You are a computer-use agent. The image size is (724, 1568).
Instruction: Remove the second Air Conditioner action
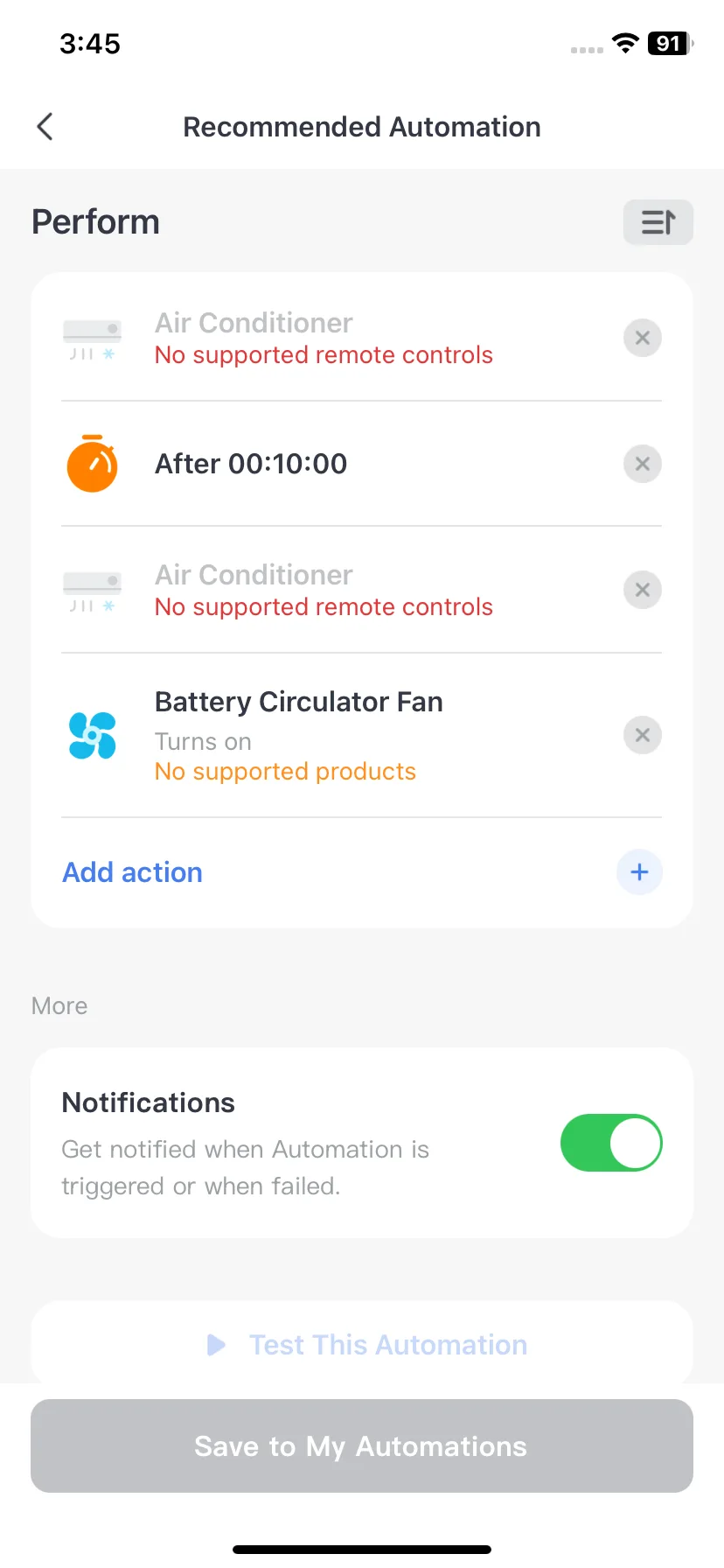[x=643, y=590]
